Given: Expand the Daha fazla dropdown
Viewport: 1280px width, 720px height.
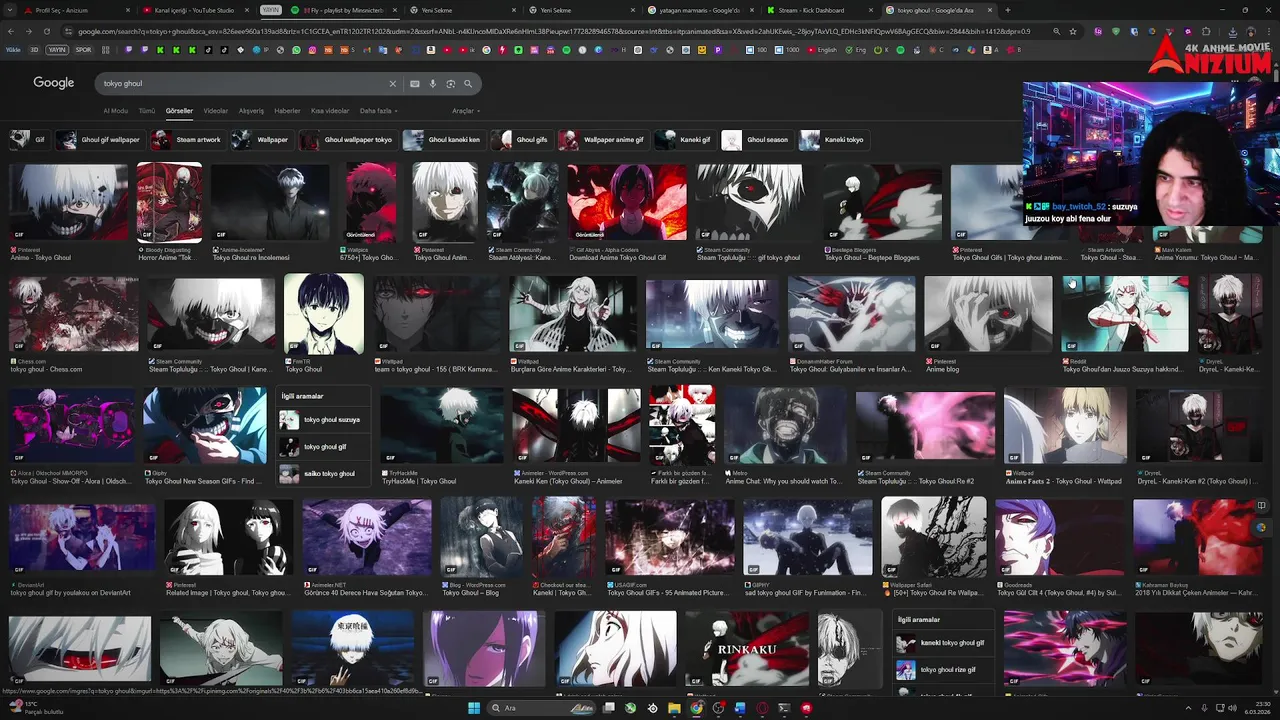Looking at the screenshot, I should [379, 111].
